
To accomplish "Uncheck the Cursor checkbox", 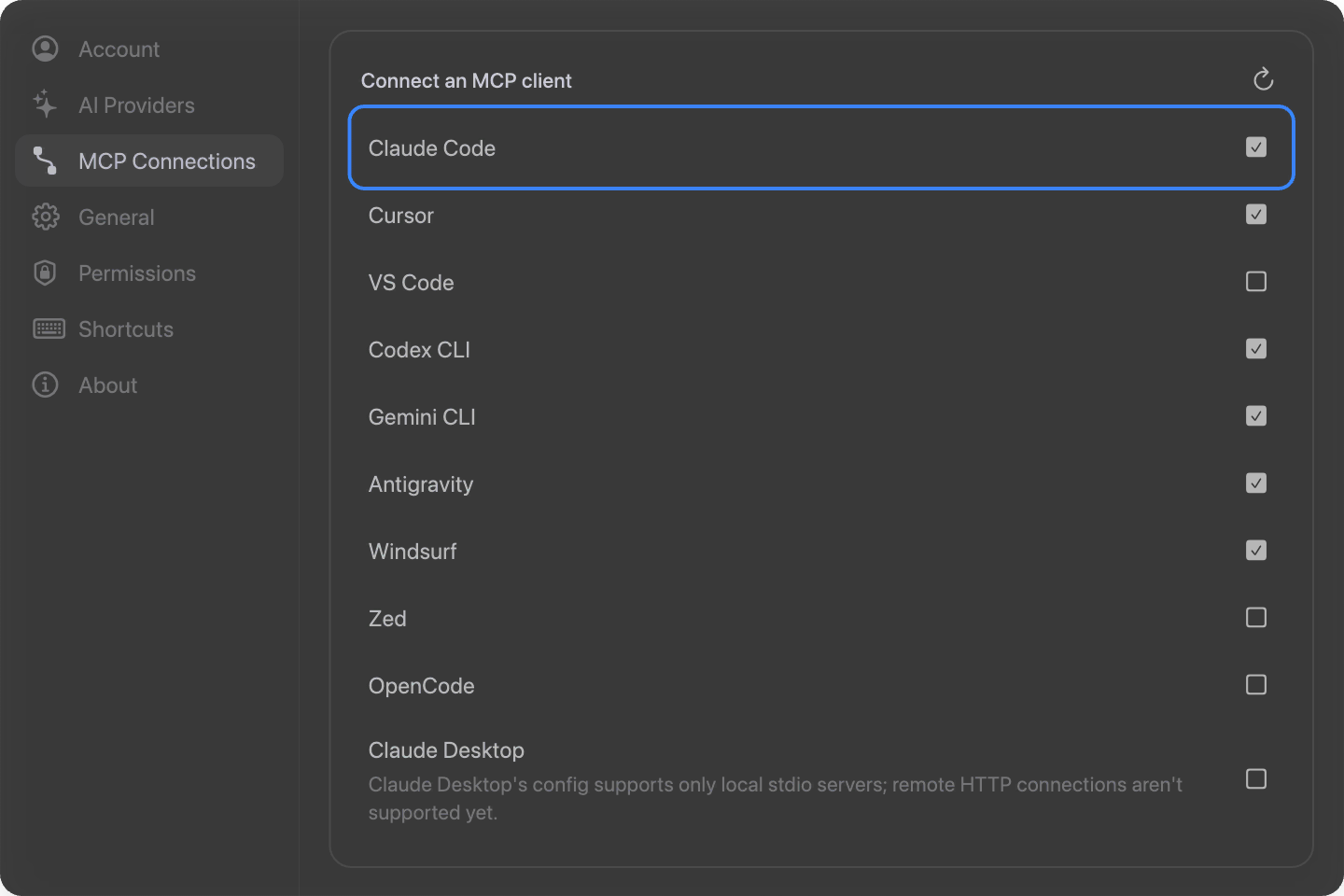I will pyautogui.click(x=1256, y=215).
